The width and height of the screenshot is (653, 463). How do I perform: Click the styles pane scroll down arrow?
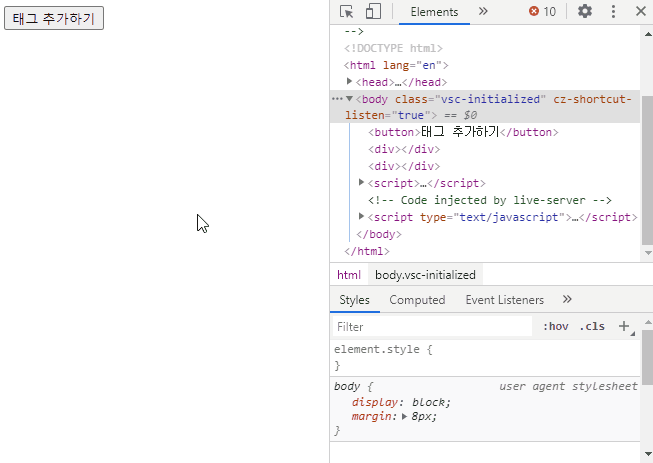(x=648, y=454)
